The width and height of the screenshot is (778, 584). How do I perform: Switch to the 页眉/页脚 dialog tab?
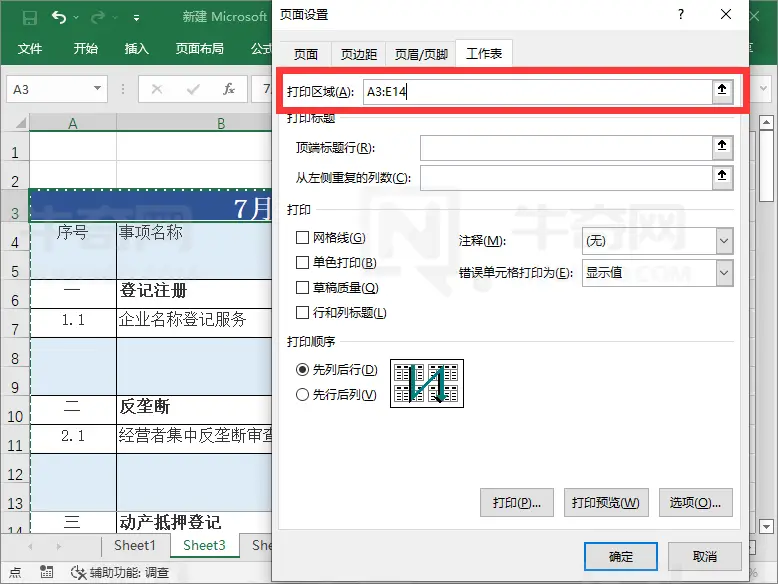[421, 54]
